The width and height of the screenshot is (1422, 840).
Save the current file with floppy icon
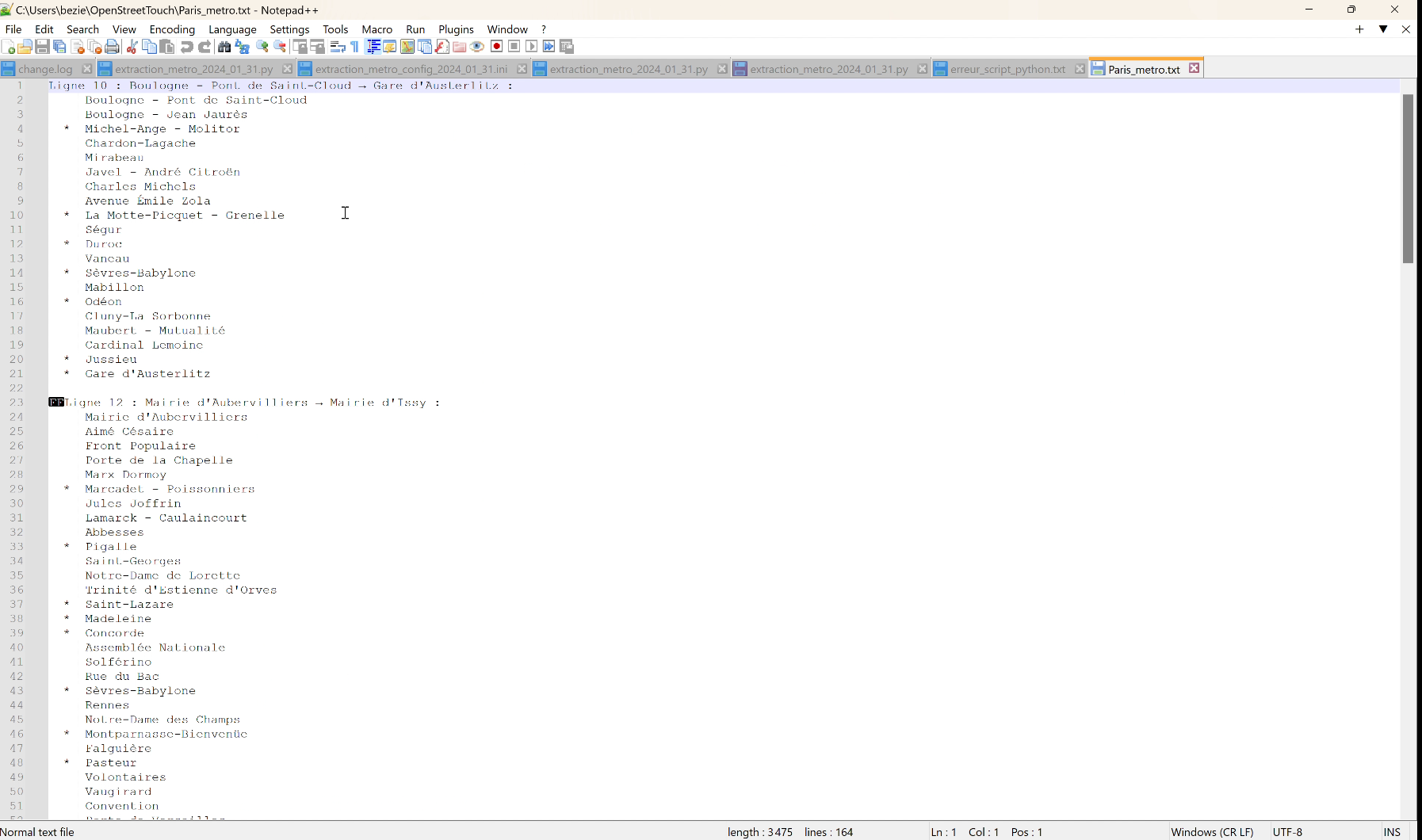coord(42,47)
